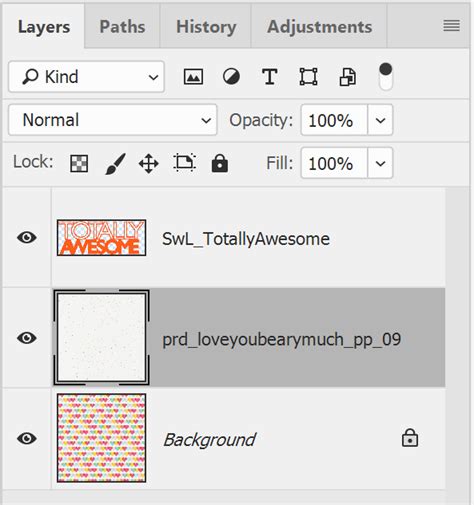Screen dimensions: 474x505
Task: Lock transparent pixels of the layer
Action: (x=79, y=163)
